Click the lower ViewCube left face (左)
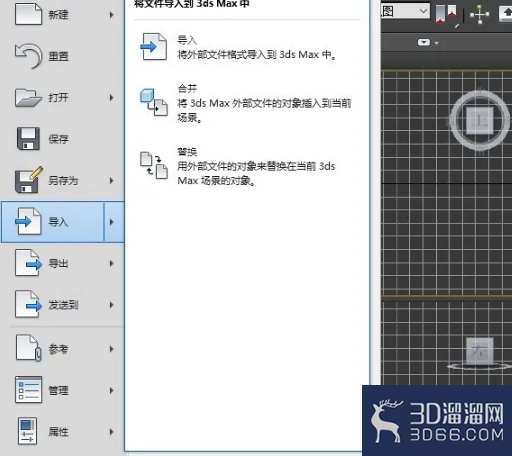Viewport: 512px width, 456px height. point(480,351)
